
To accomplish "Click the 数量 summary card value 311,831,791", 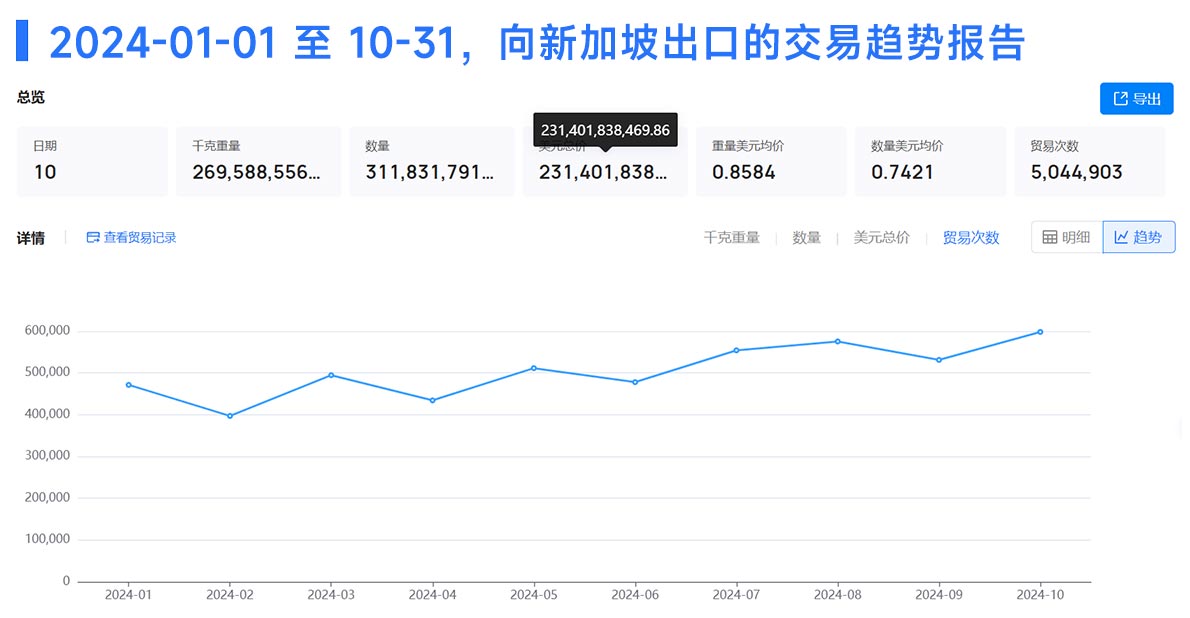I will [430, 172].
